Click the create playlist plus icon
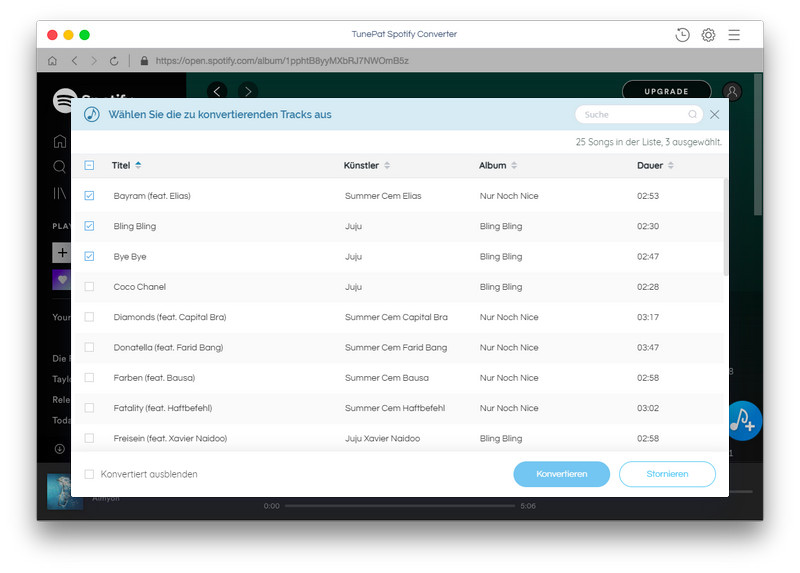The image size is (800, 573). 61,253
